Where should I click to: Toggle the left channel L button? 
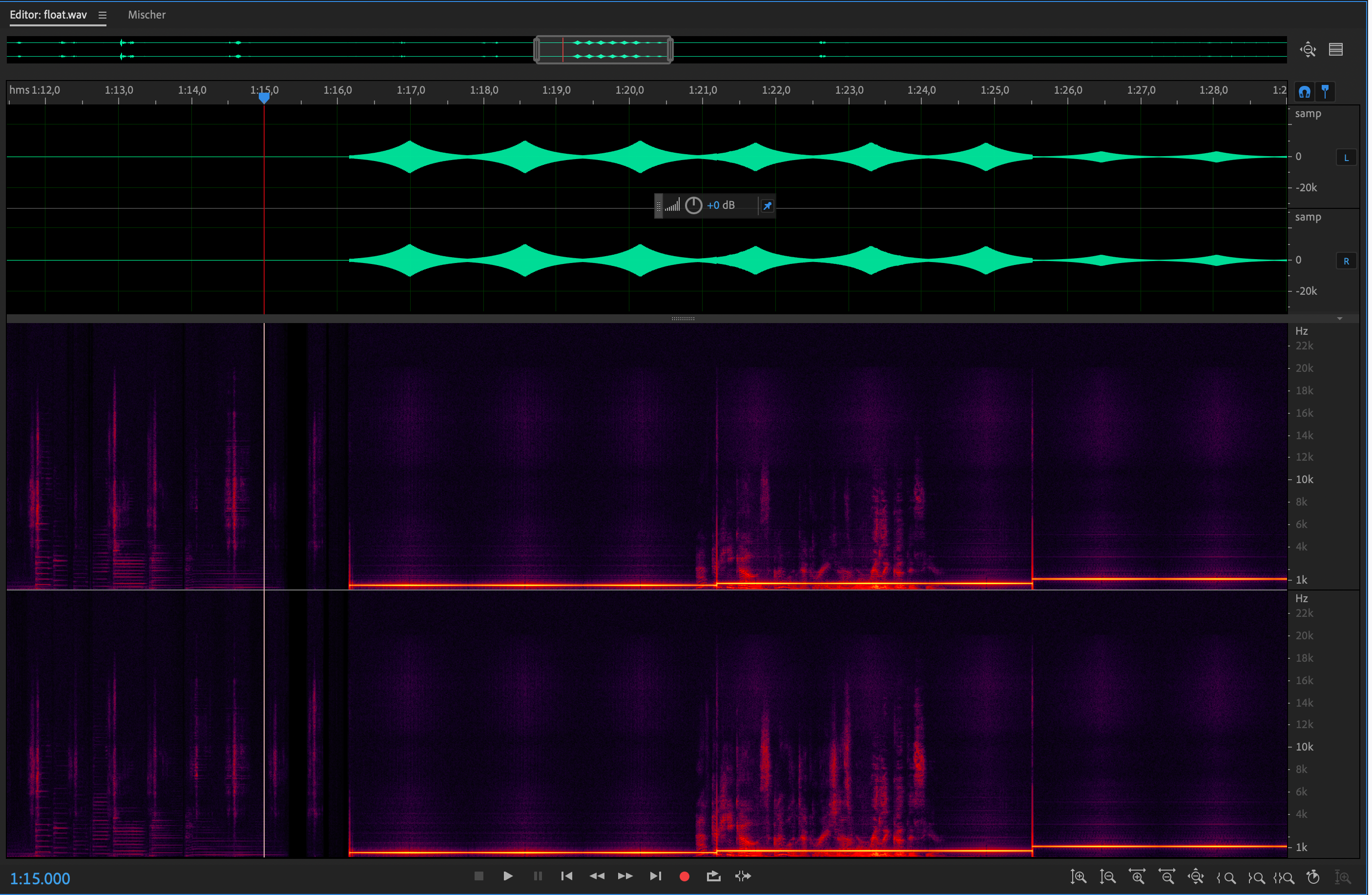(x=1347, y=157)
